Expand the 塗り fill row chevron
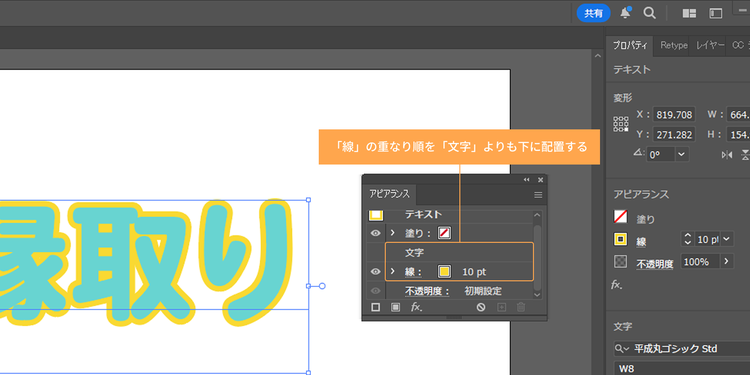 coord(393,233)
